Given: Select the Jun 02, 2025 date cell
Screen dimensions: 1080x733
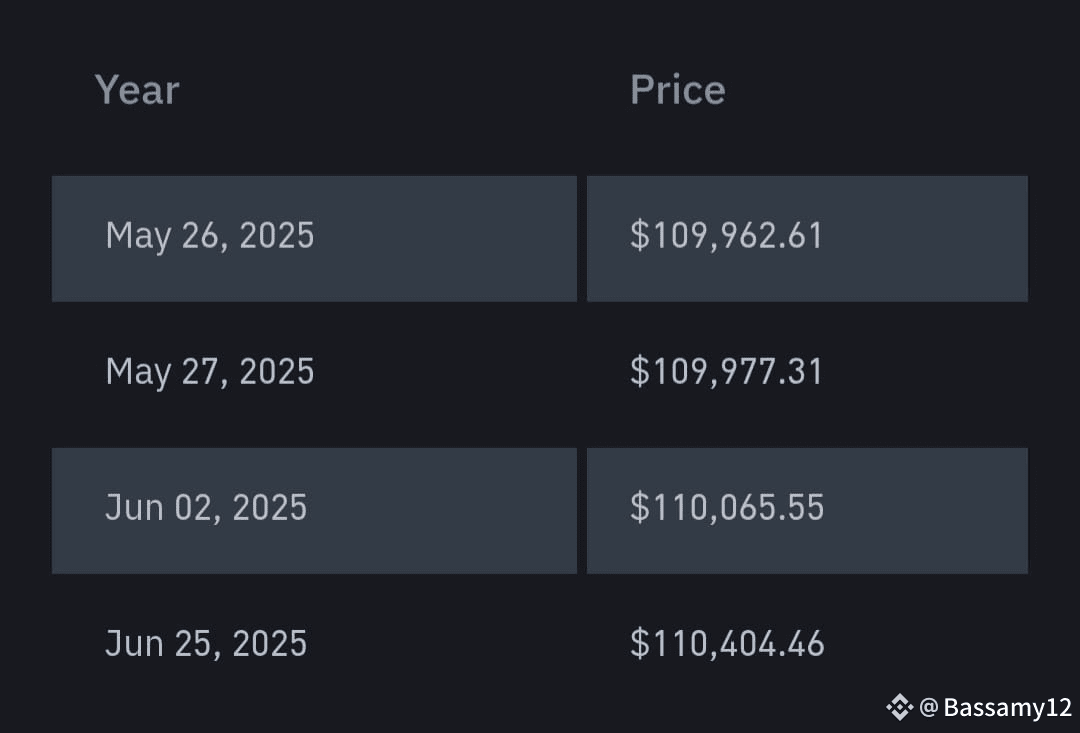Looking at the screenshot, I should coord(314,510).
